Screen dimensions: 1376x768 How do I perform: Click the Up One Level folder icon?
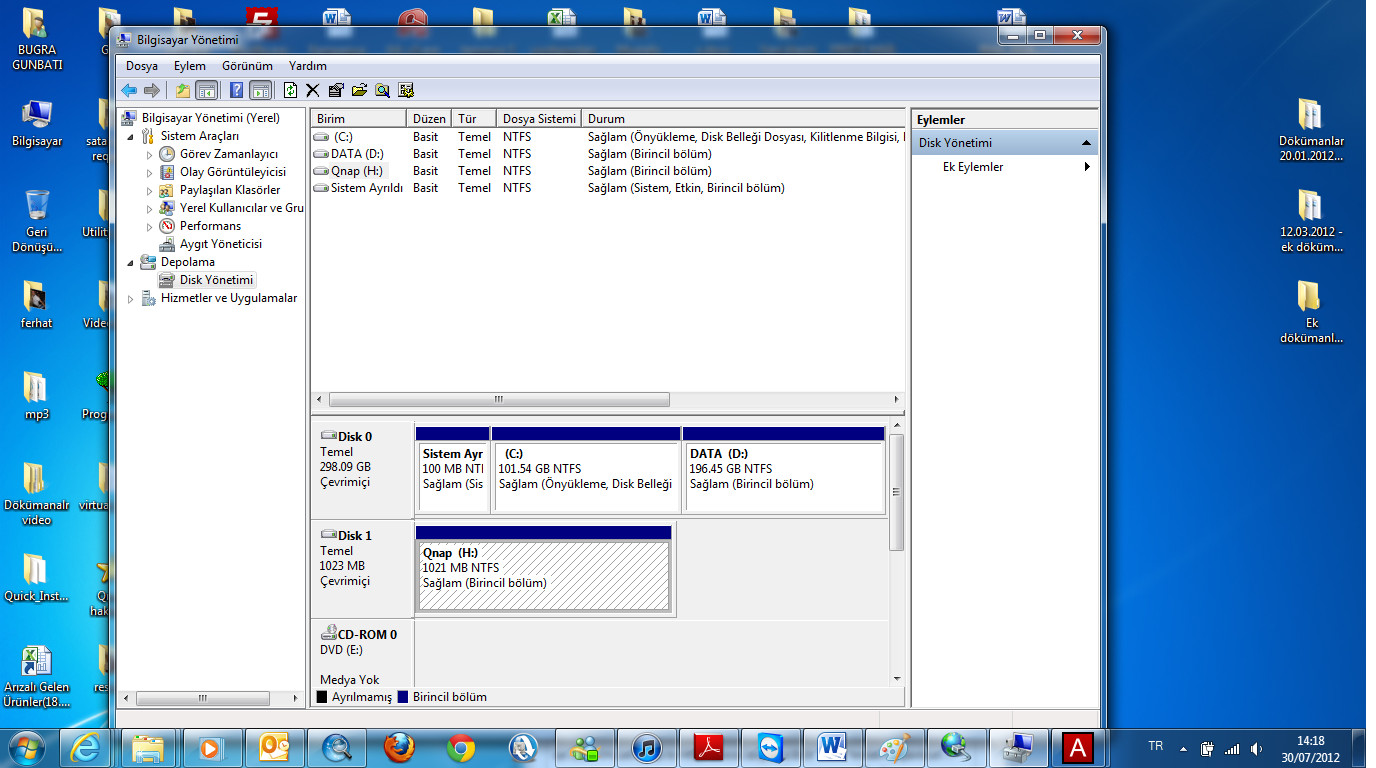pos(183,90)
